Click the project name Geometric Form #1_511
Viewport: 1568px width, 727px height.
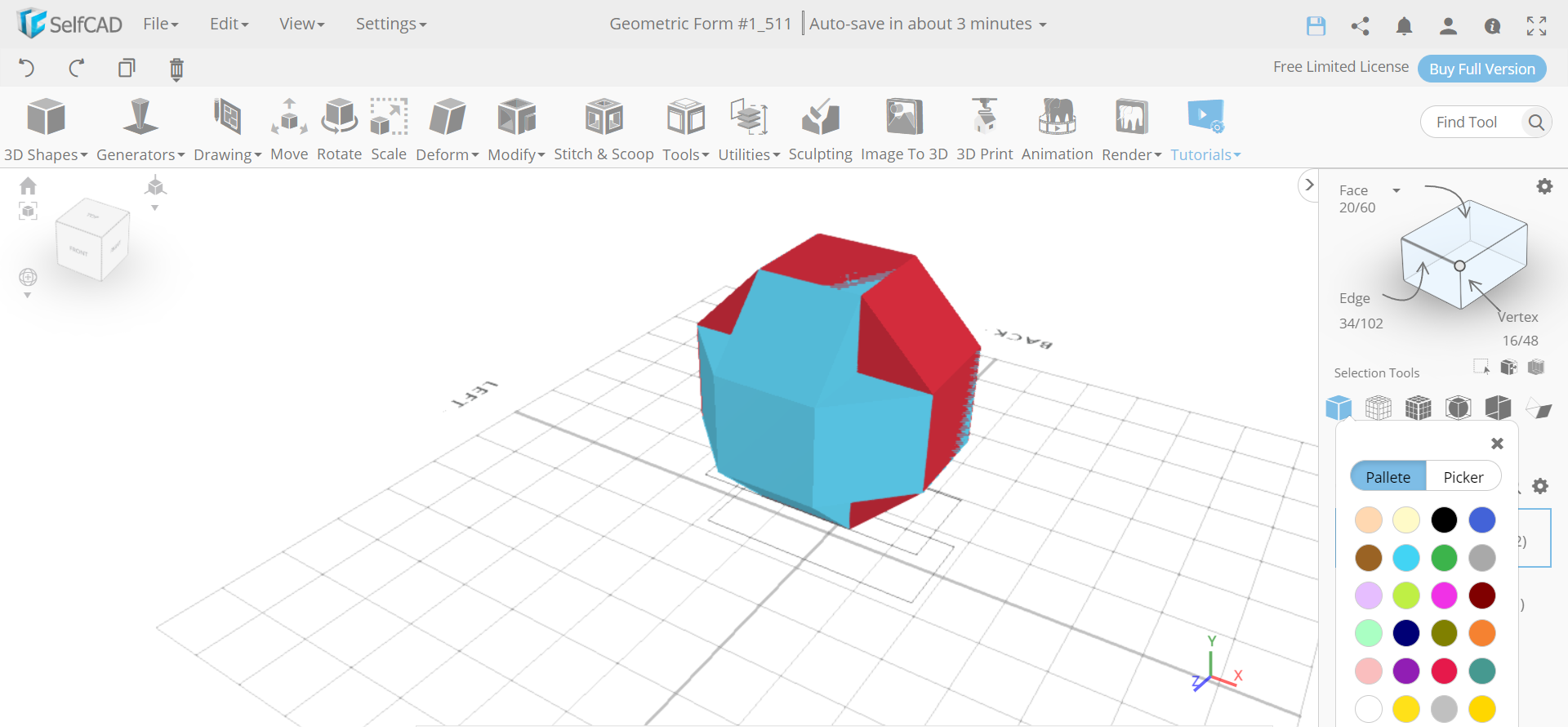pyautogui.click(x=701, y=24)
